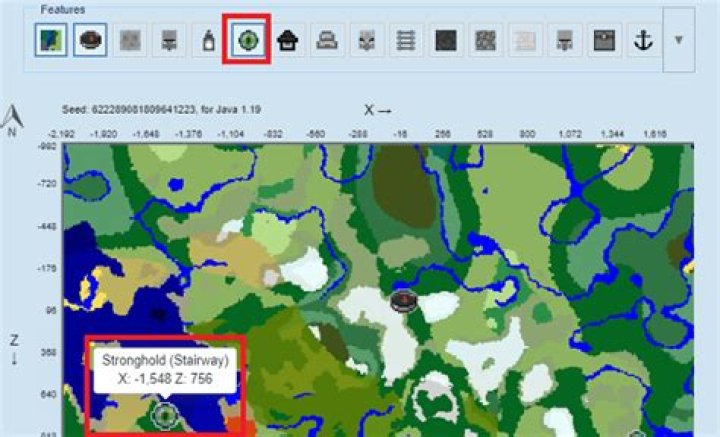Viewport: 720px width, 437px height.
Task: Enable the greyed slime chunk feature icon
Action: pos(130,40)
